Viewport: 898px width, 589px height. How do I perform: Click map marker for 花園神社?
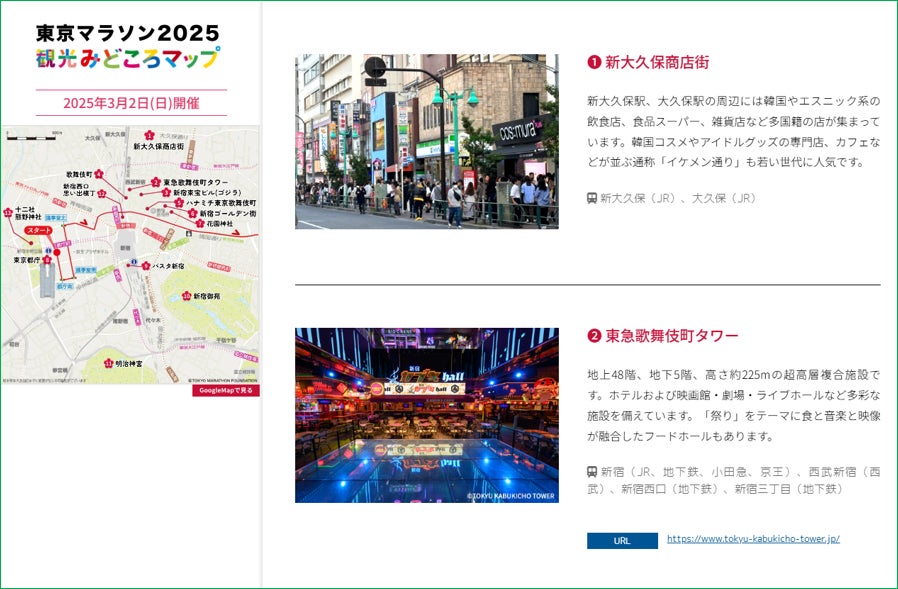pos(200,223)
